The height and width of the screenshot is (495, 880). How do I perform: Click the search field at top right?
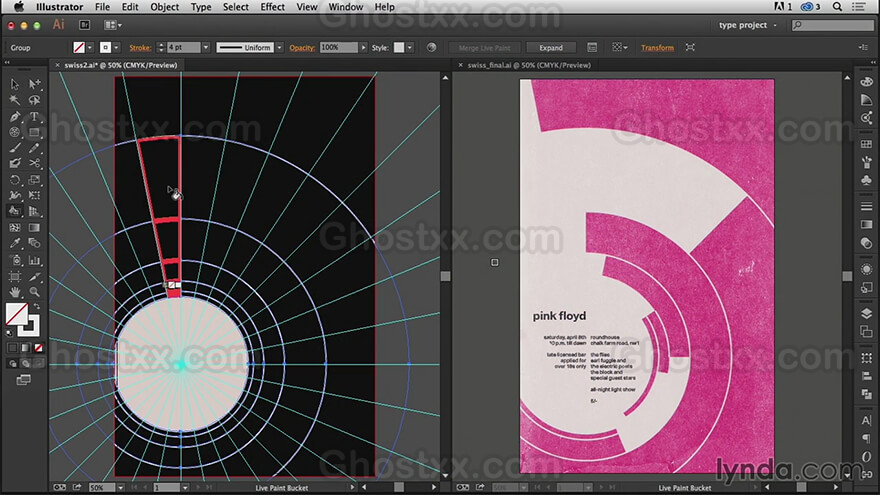pos(833,25)
